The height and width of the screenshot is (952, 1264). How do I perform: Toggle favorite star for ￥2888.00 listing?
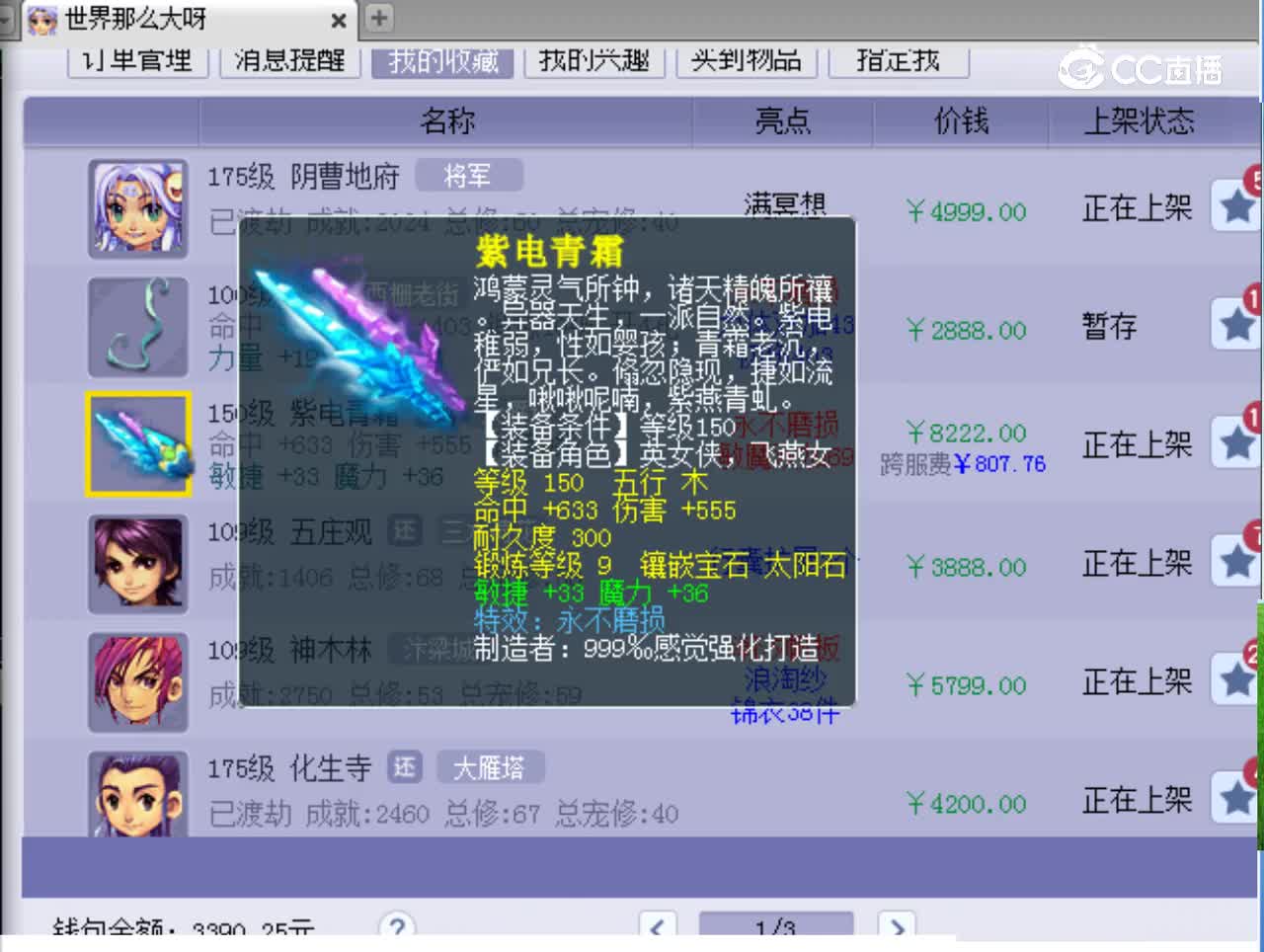point(1236,324)
